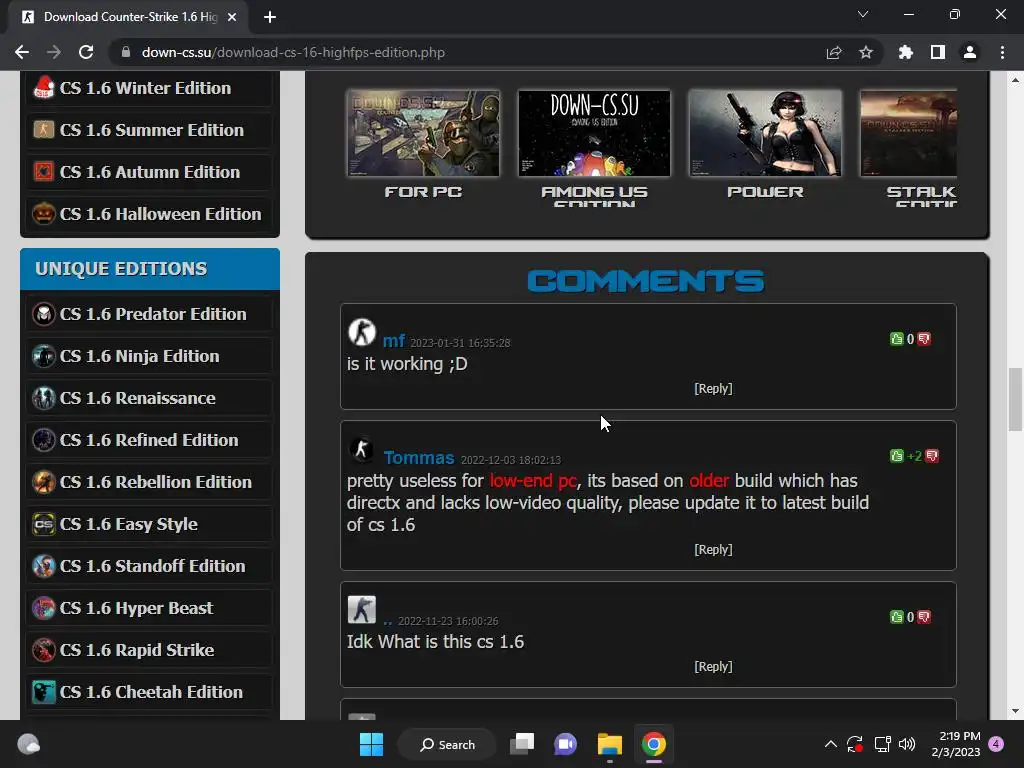Open the POWER edition thumbnail
The image size is (1024, 768).
(765, 133)
